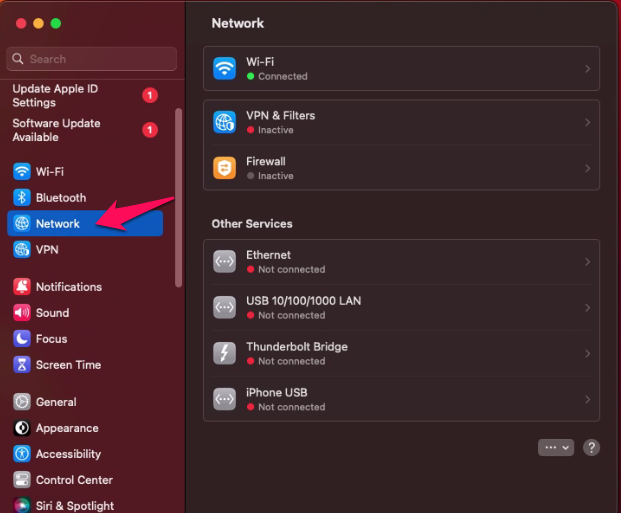Click the magnifying glass search icon
Screen dimensions: 621x513
tap(17, 59)
